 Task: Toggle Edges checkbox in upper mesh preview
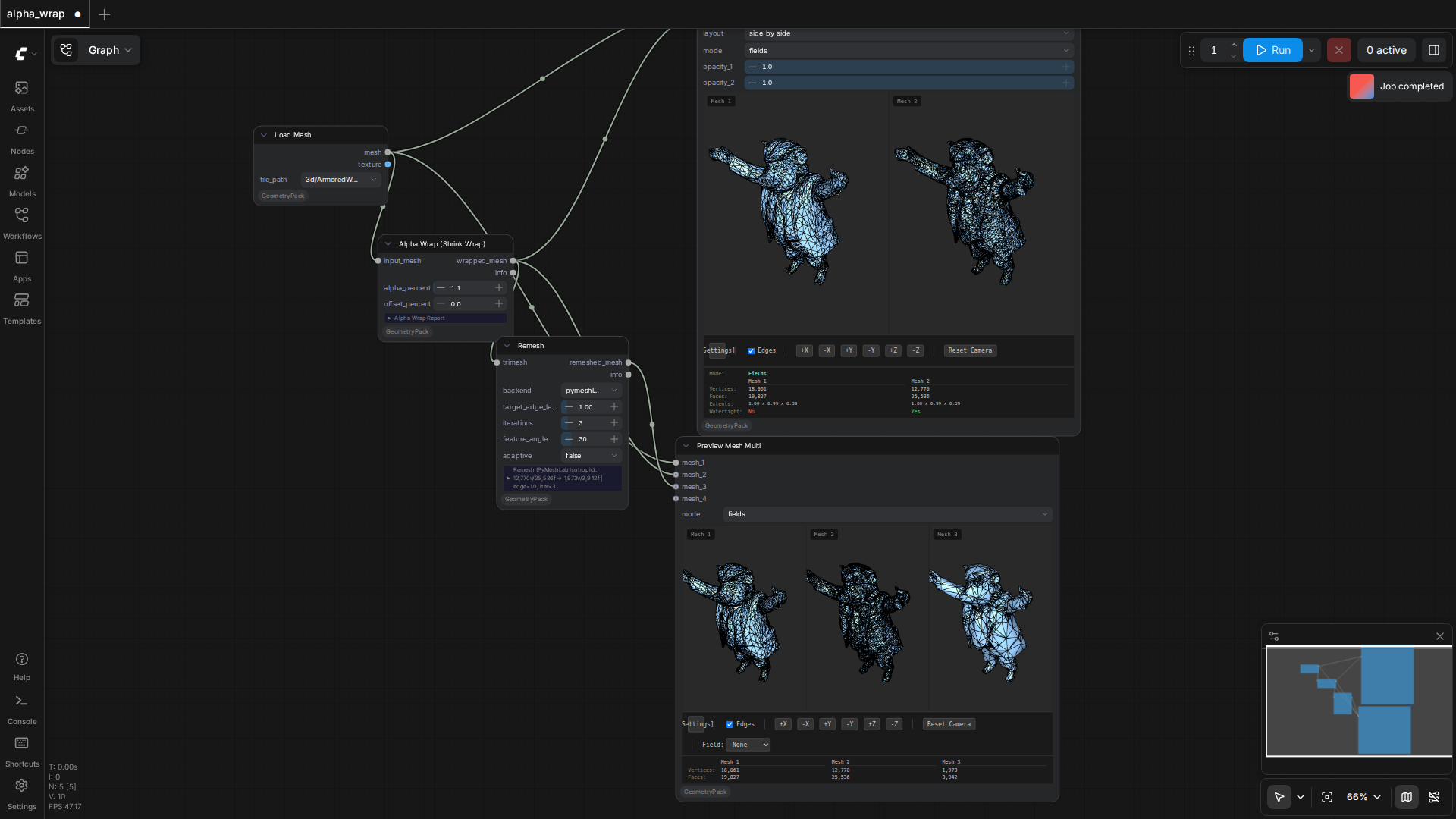coord(751,351)
